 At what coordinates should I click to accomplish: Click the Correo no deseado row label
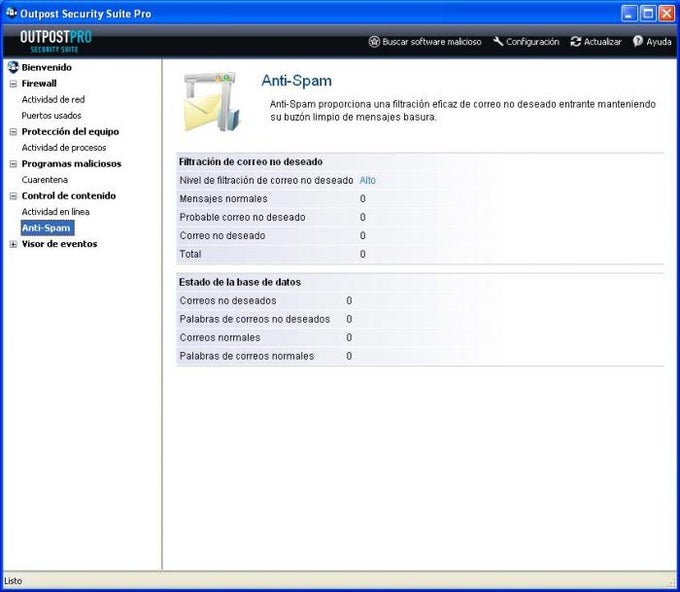[222, 235]
